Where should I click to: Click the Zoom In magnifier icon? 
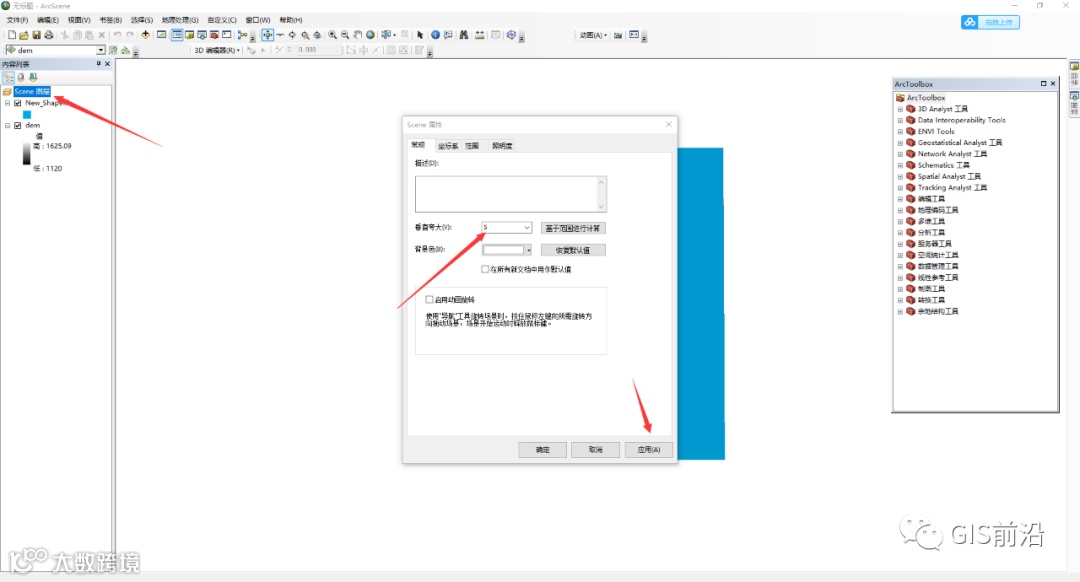pyautogui.click(x=333, y=34)
